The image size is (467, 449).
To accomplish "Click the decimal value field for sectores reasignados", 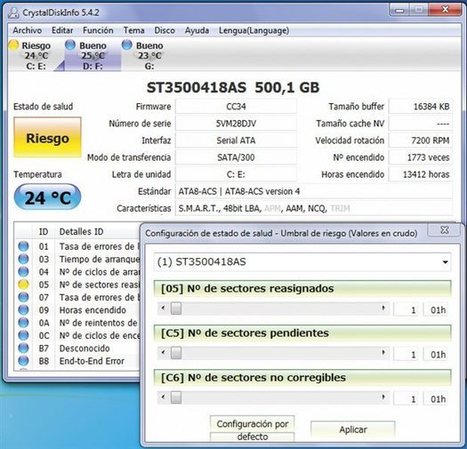I will tap(406, 310).
